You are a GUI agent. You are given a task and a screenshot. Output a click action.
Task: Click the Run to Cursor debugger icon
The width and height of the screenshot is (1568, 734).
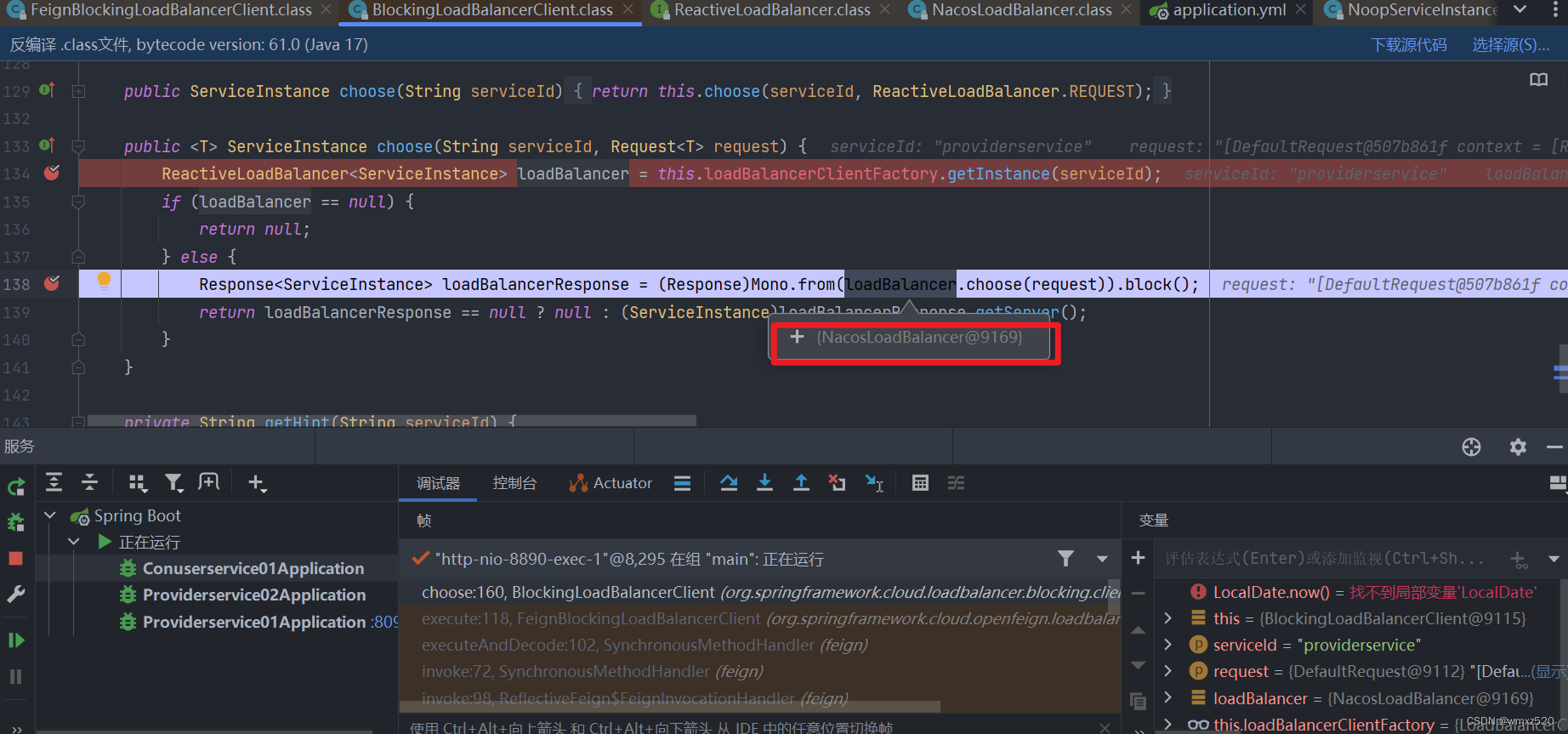click(874, 483)
